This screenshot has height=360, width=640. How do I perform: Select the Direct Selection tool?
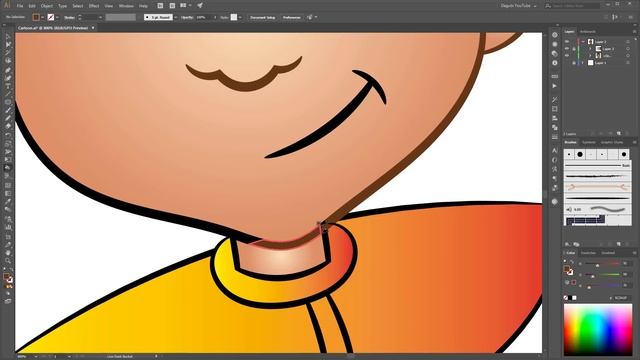(8, 44)
